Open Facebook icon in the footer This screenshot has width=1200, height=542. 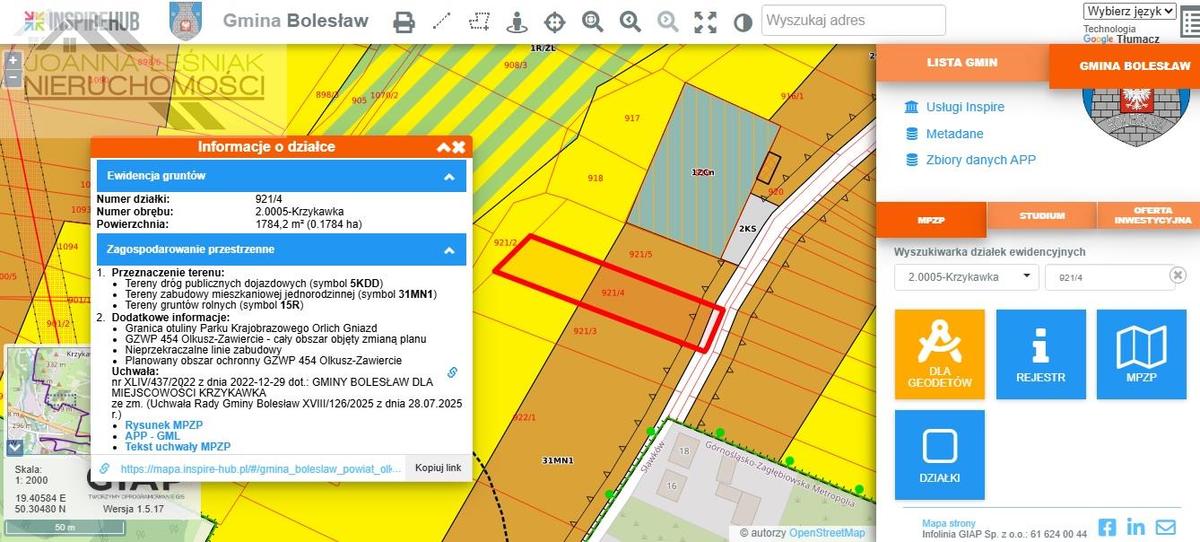1107,526
